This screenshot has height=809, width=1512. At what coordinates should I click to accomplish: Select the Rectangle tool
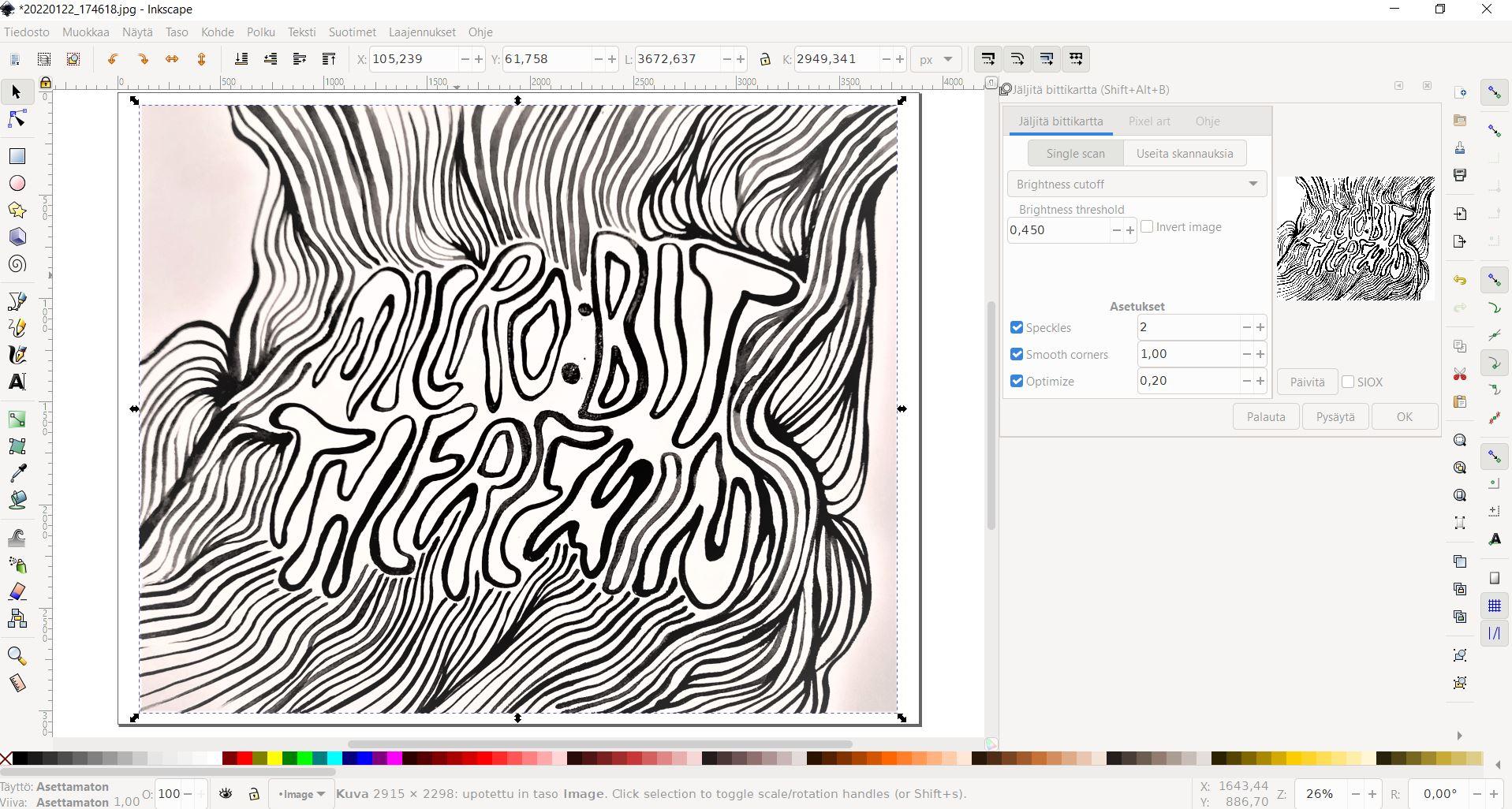(17, 156)
